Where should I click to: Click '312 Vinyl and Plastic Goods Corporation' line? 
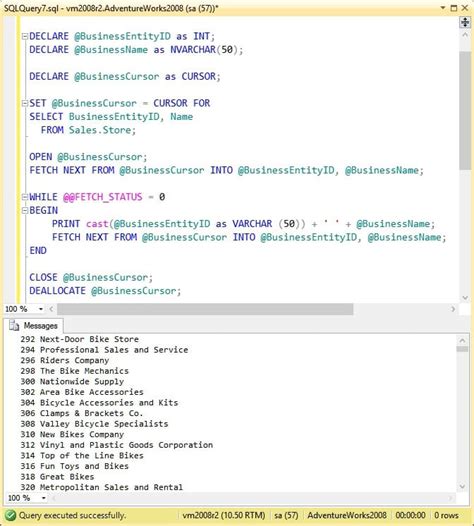[116, 445]
